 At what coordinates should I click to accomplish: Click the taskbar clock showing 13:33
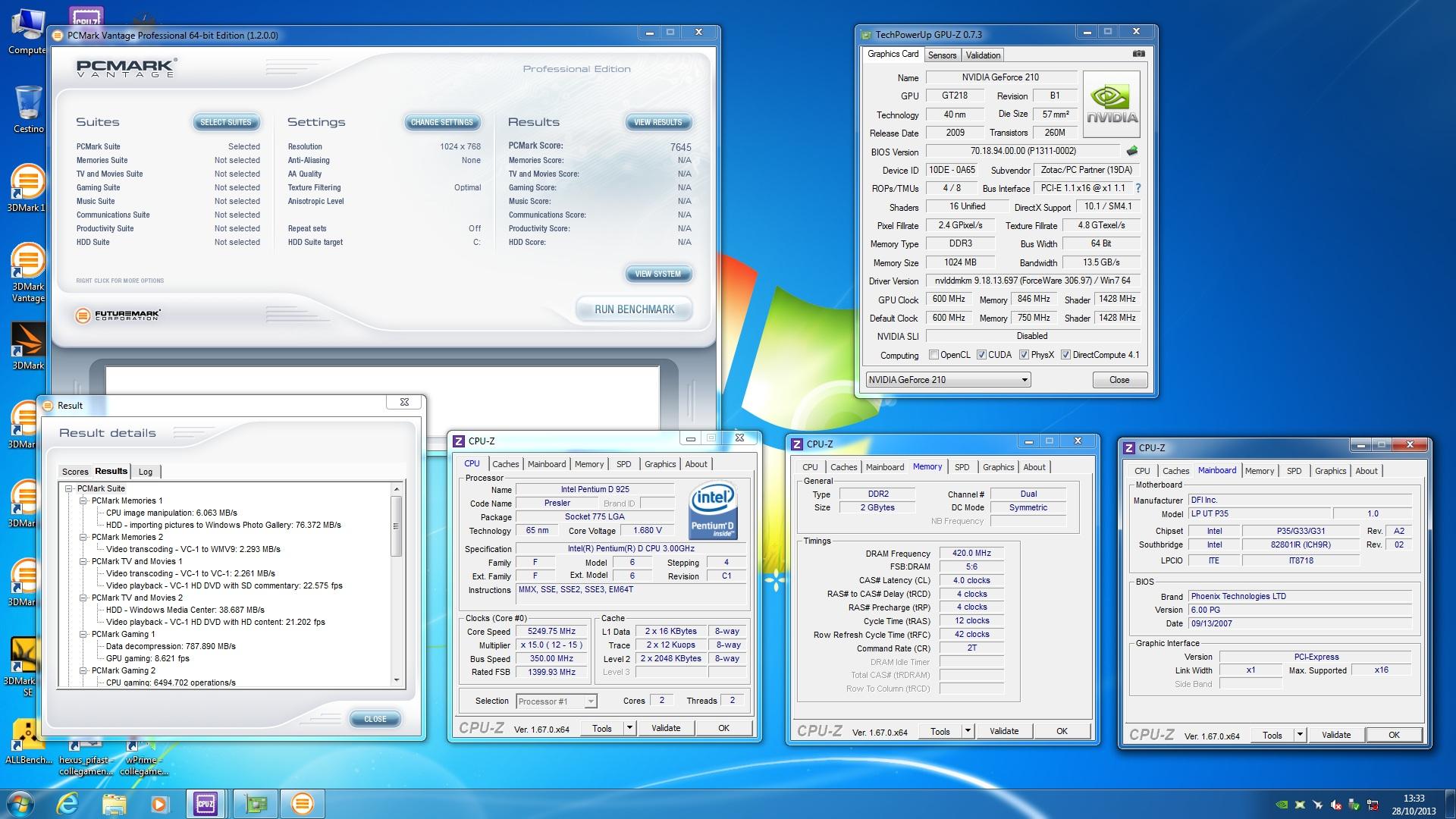[x=1414, y=805]
